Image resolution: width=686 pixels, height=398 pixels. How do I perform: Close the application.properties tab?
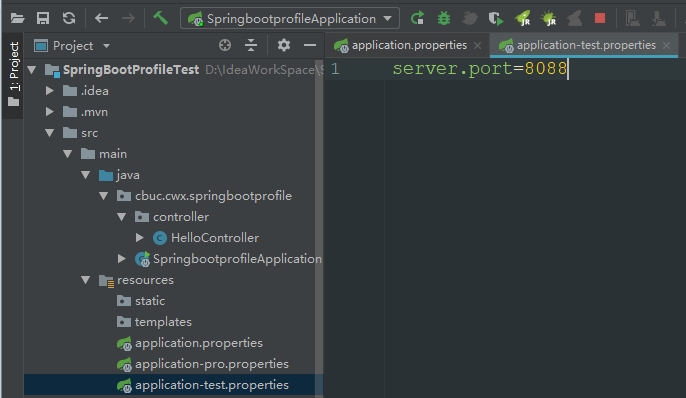tap(477, 45)
